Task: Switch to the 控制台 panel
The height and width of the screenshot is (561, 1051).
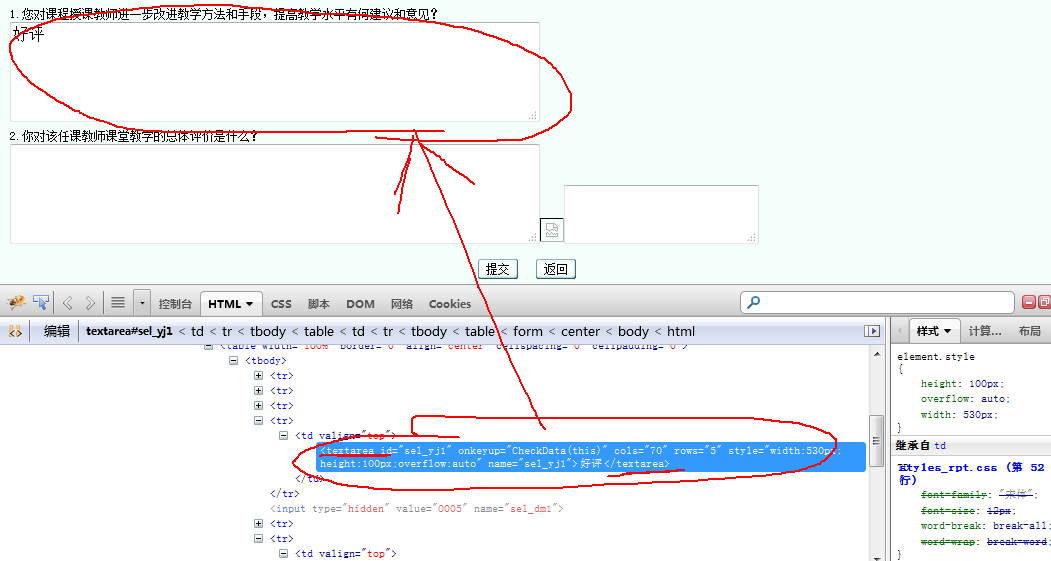Action: tap(175, 304)
